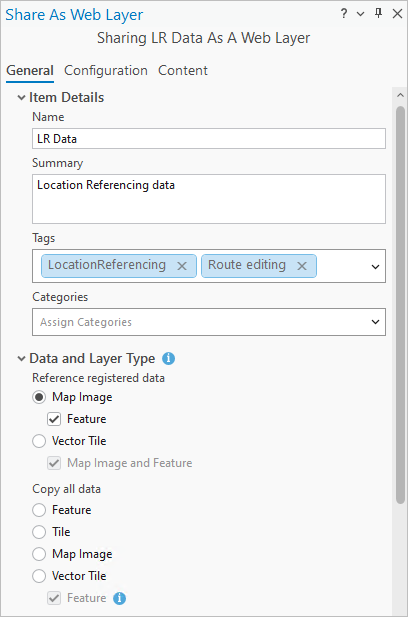Open Data and Layer Type info icon
408x617 pixels.
[168, 358]
